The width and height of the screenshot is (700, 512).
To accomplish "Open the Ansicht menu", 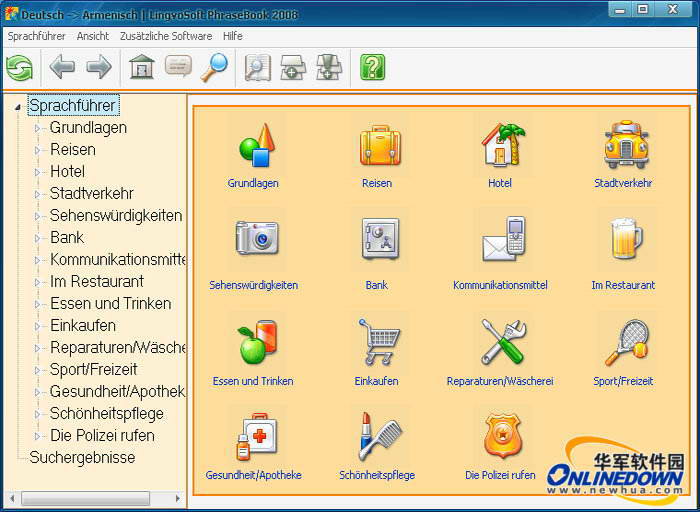I will 93,36.
